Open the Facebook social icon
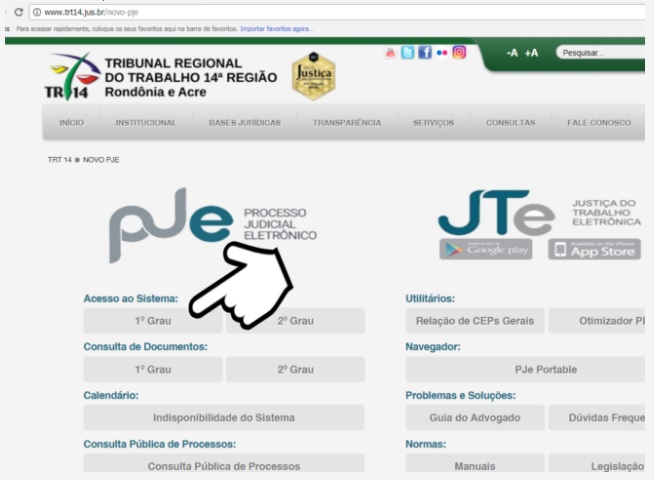This screenshot has height=480, width=654. pyautogui.click(x=425, y=53)
